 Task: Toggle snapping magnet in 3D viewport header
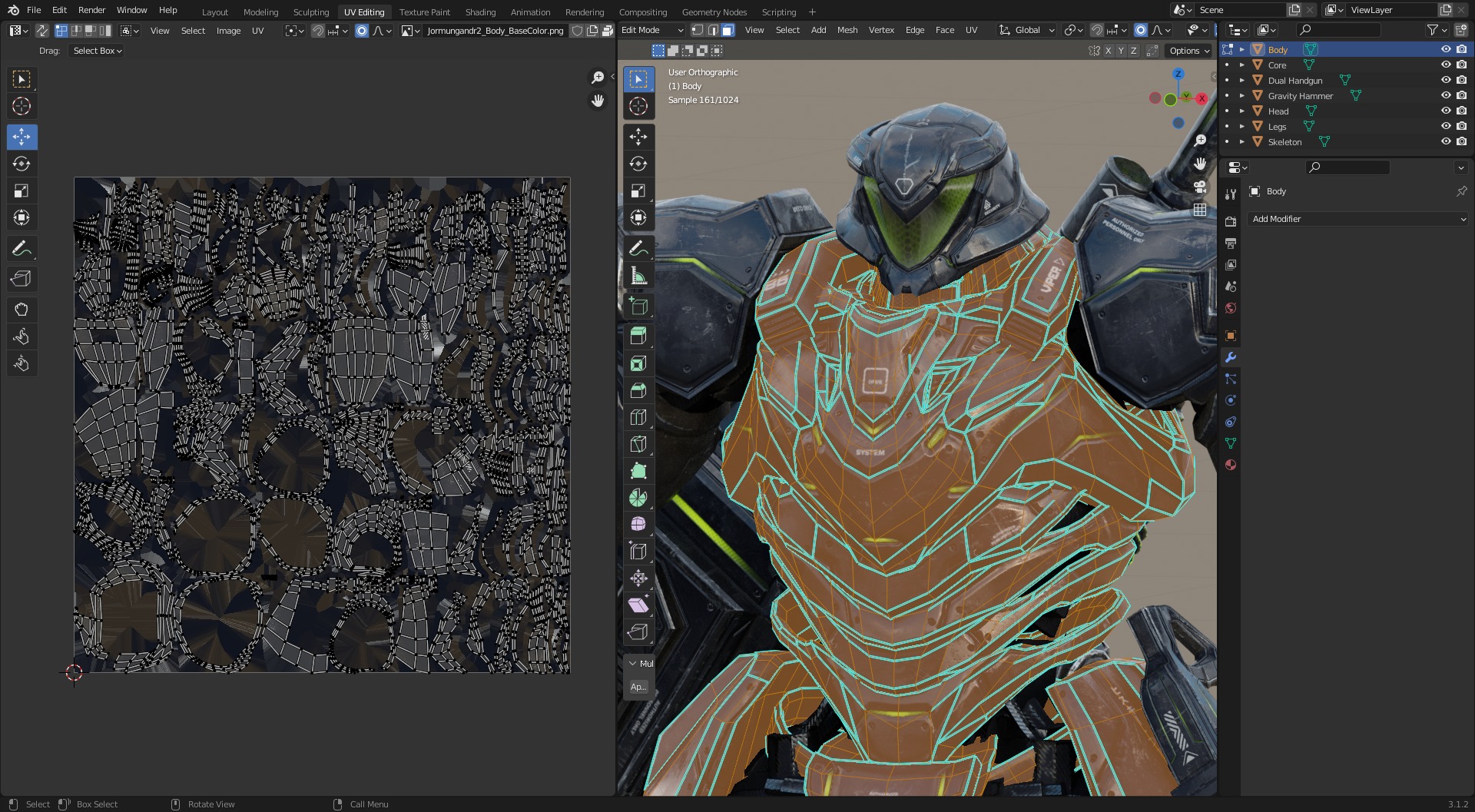[1097, 30]
